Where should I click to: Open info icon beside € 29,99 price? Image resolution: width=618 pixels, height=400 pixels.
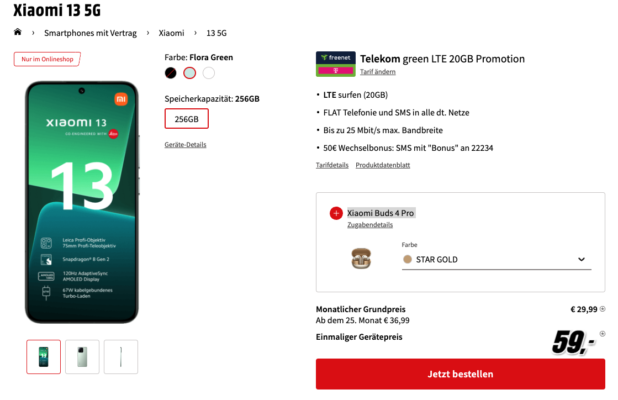click(602, 309)
